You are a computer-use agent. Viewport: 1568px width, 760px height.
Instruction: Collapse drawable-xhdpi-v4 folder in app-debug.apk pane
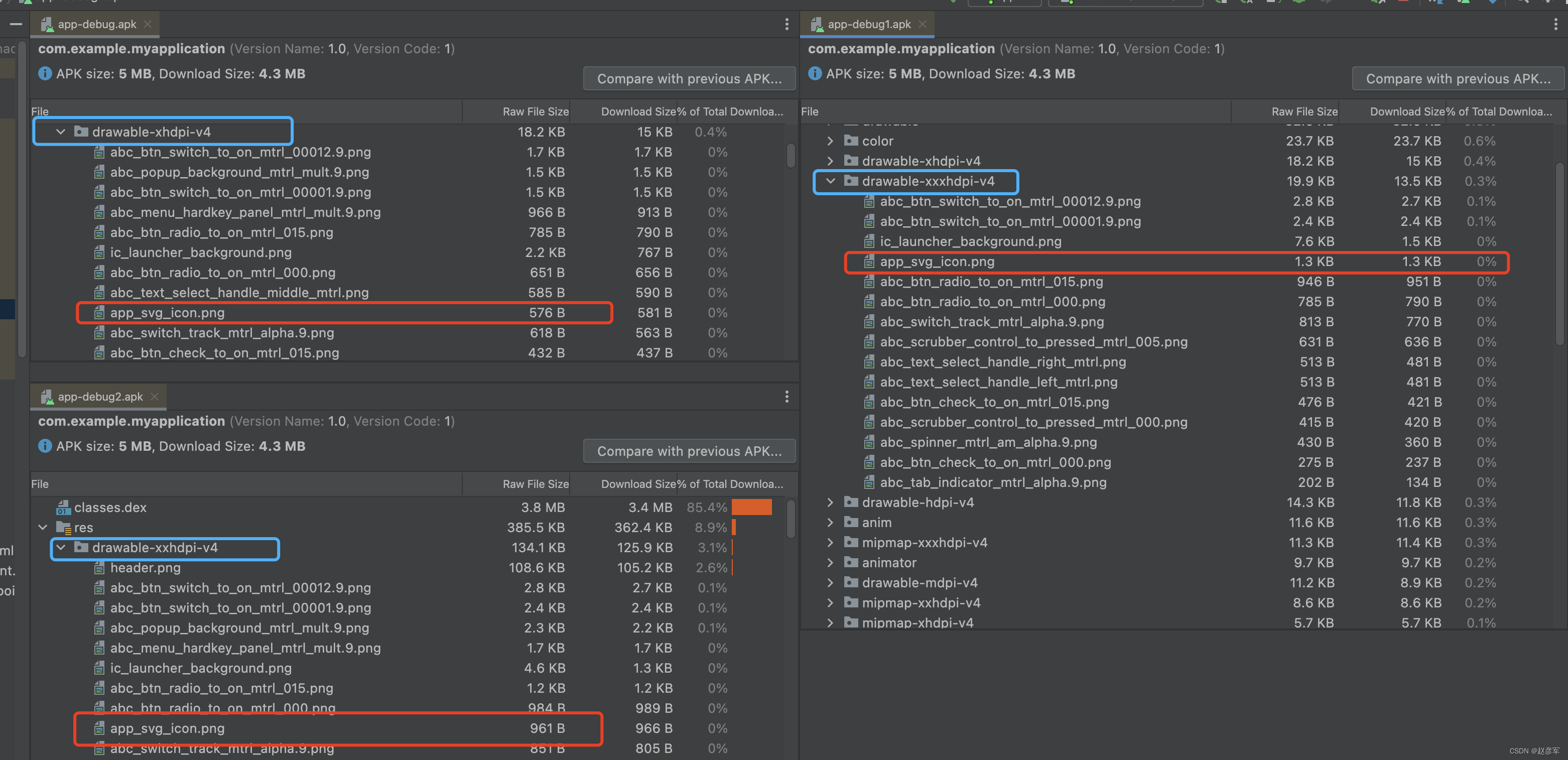61,132
